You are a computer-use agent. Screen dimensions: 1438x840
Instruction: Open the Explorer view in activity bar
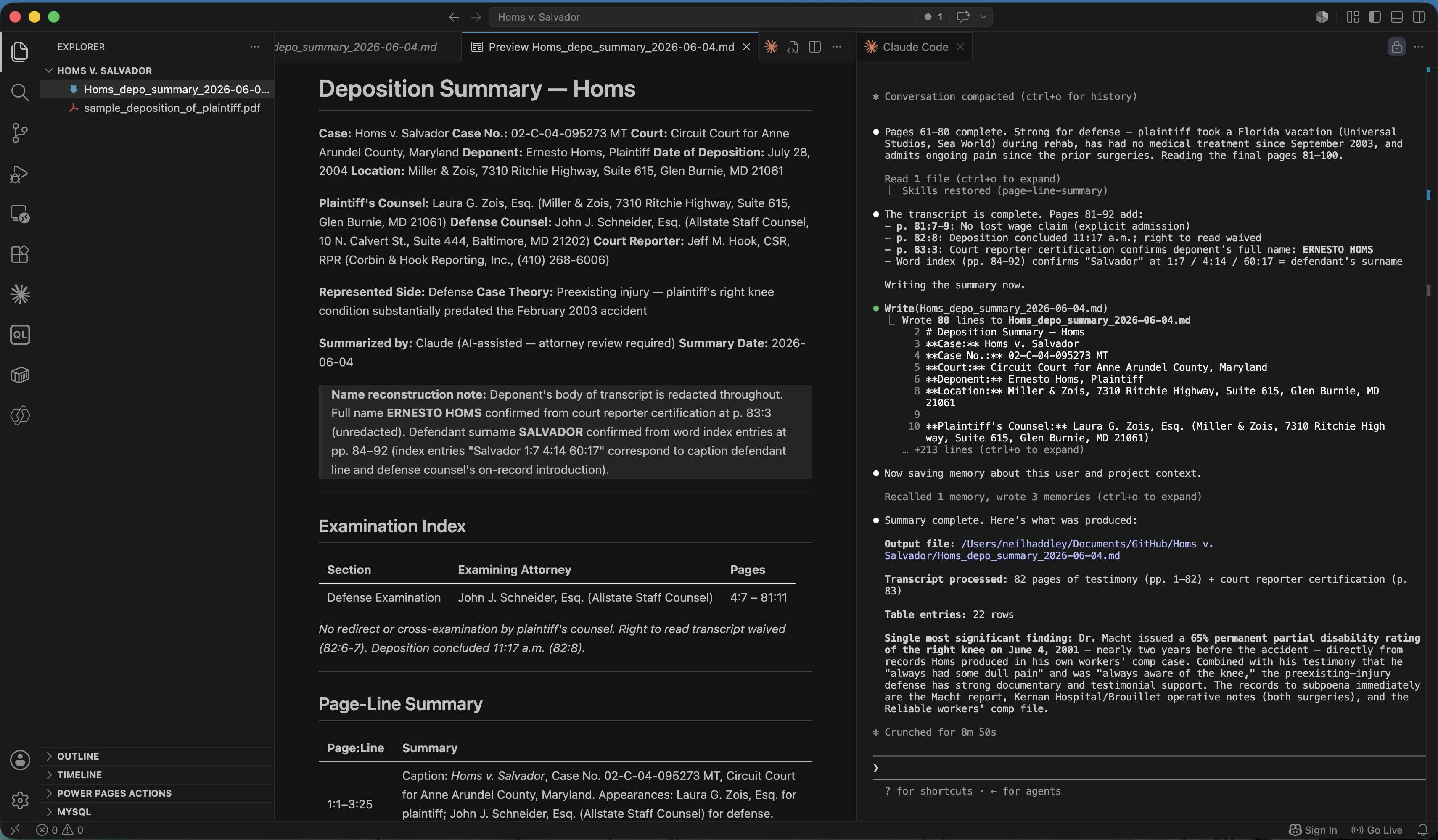tap(20, 52)
